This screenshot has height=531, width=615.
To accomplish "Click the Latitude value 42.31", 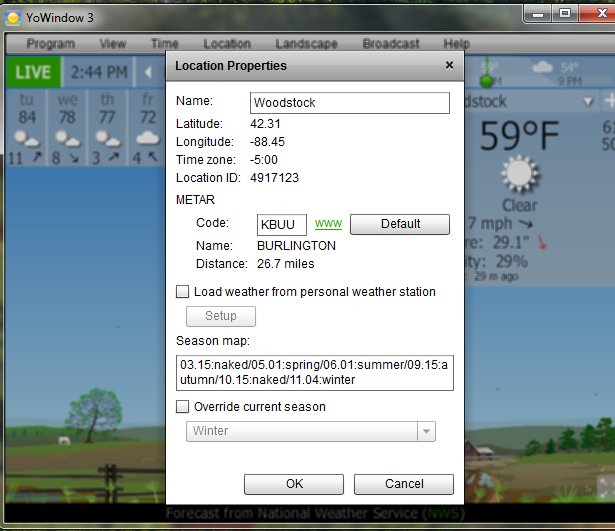I will click(265, 124).
